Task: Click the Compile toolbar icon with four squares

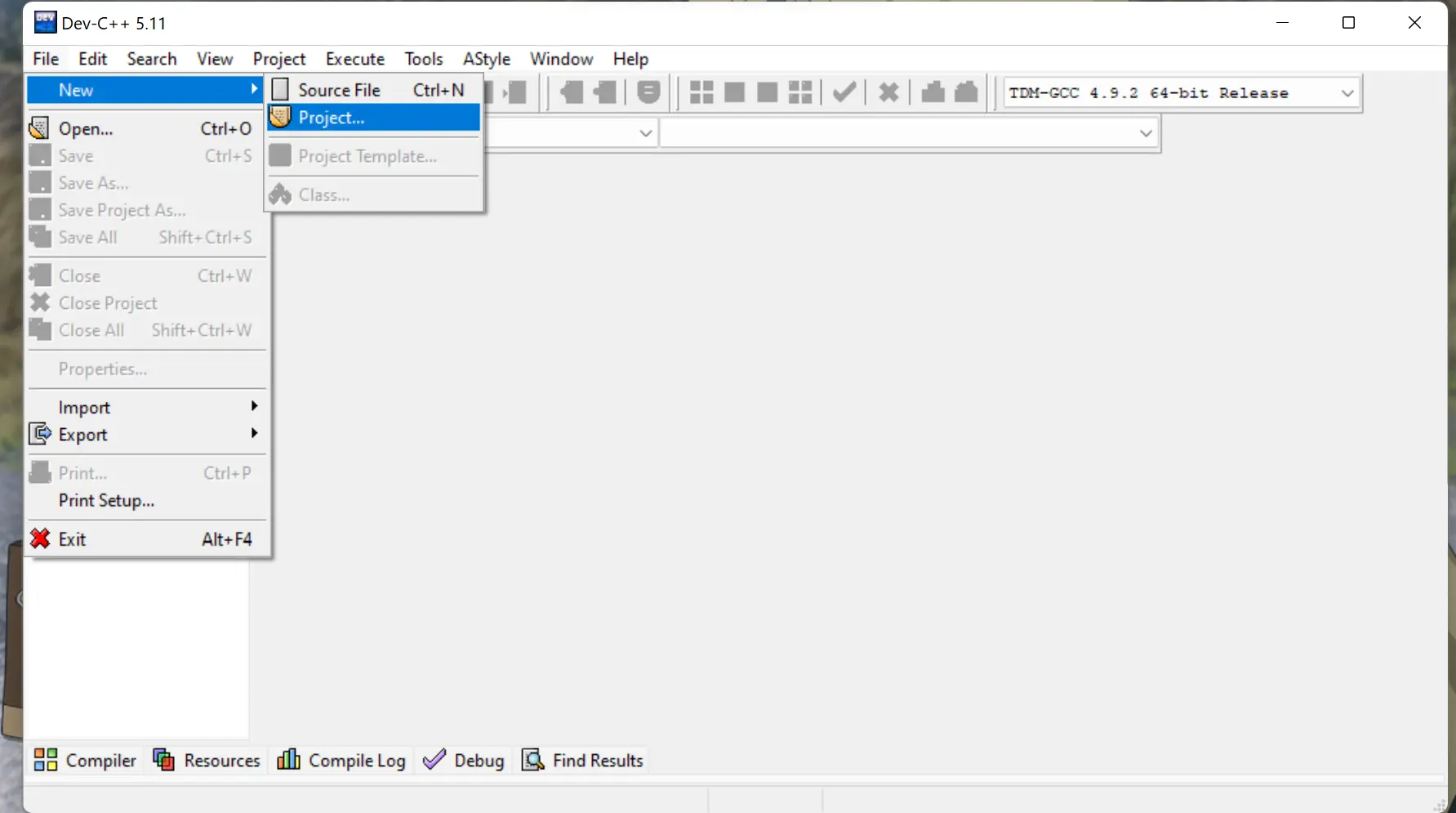Action: [x=701, y=92]
